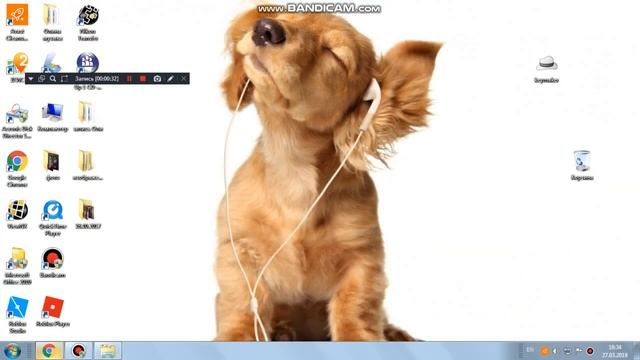
Task: Open the black puzzle-piece shortcut in top row
Action: [88, 22]
